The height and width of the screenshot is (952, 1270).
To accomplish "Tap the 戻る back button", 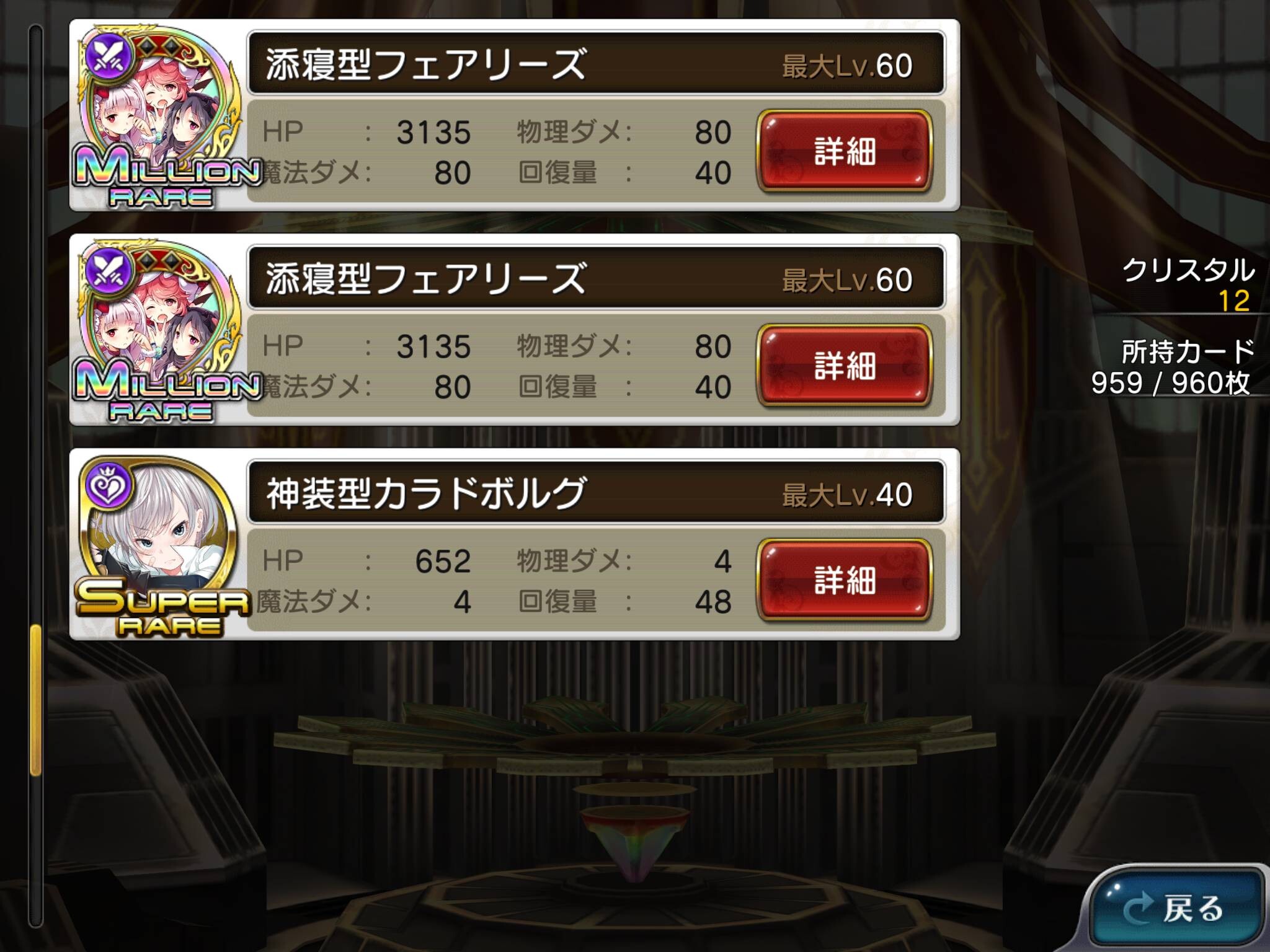I will pos(1177,908).
